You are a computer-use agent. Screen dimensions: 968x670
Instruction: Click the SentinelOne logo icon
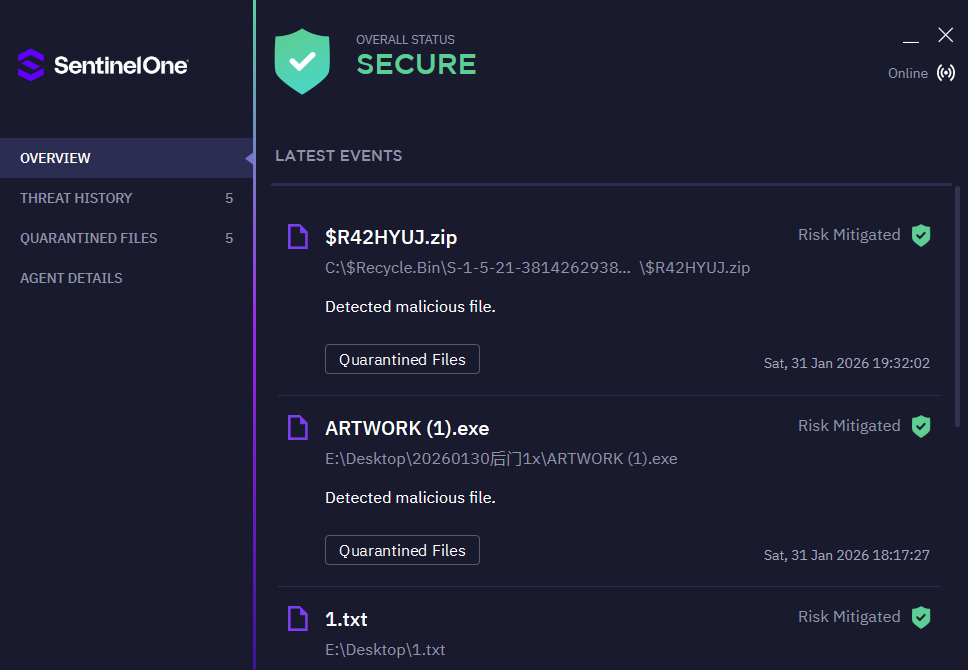click(x=31, y=65)
